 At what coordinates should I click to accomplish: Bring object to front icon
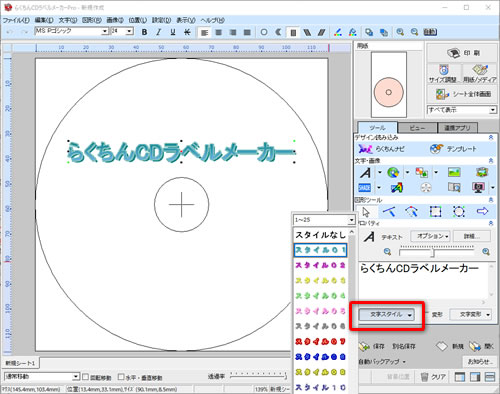369,32
